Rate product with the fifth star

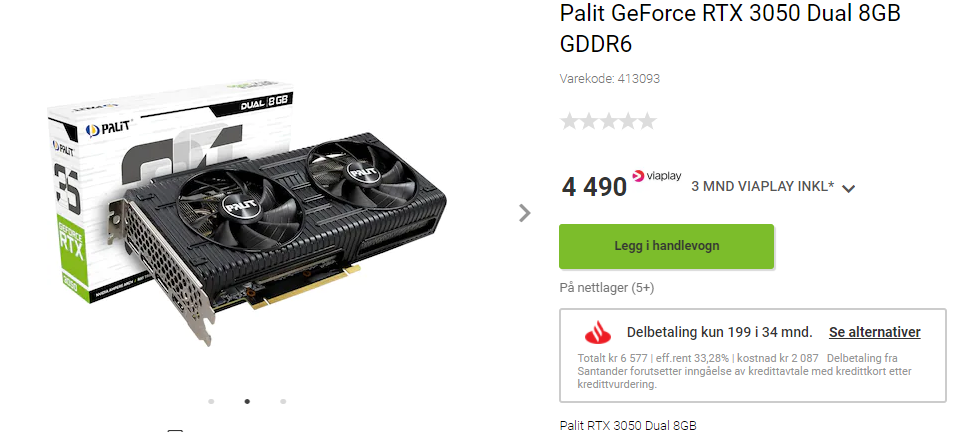point(647,121)
